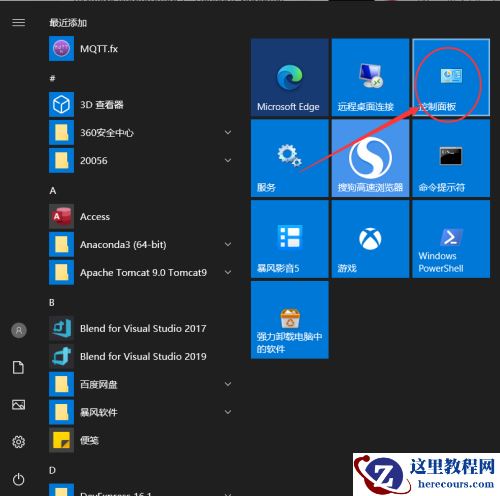The height and width of the screenshot is (496, 500).
Task: Expand the Apache Tomcat 9.0 Tomcat9 chevron
Action: click(228, 272)
